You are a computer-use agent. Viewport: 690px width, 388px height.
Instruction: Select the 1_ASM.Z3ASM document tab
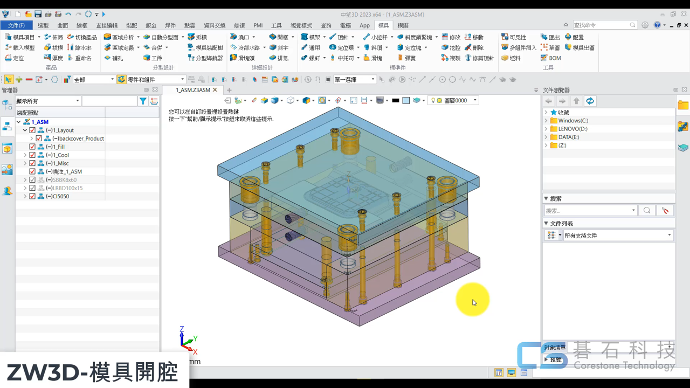pos(193,90)
